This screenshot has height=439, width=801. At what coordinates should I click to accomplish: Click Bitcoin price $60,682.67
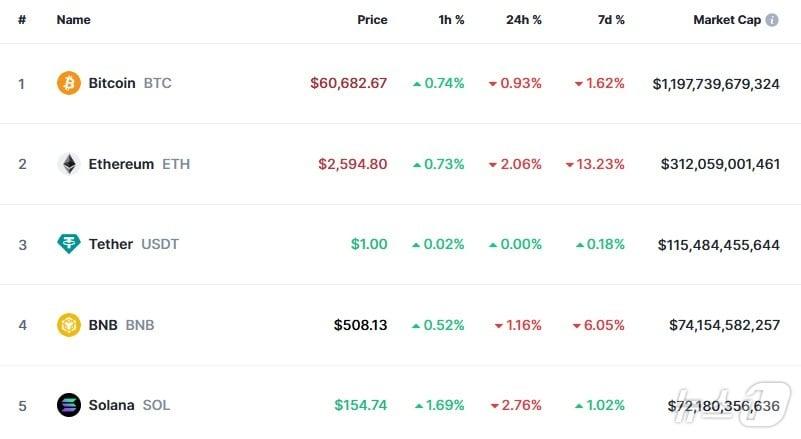348,83
